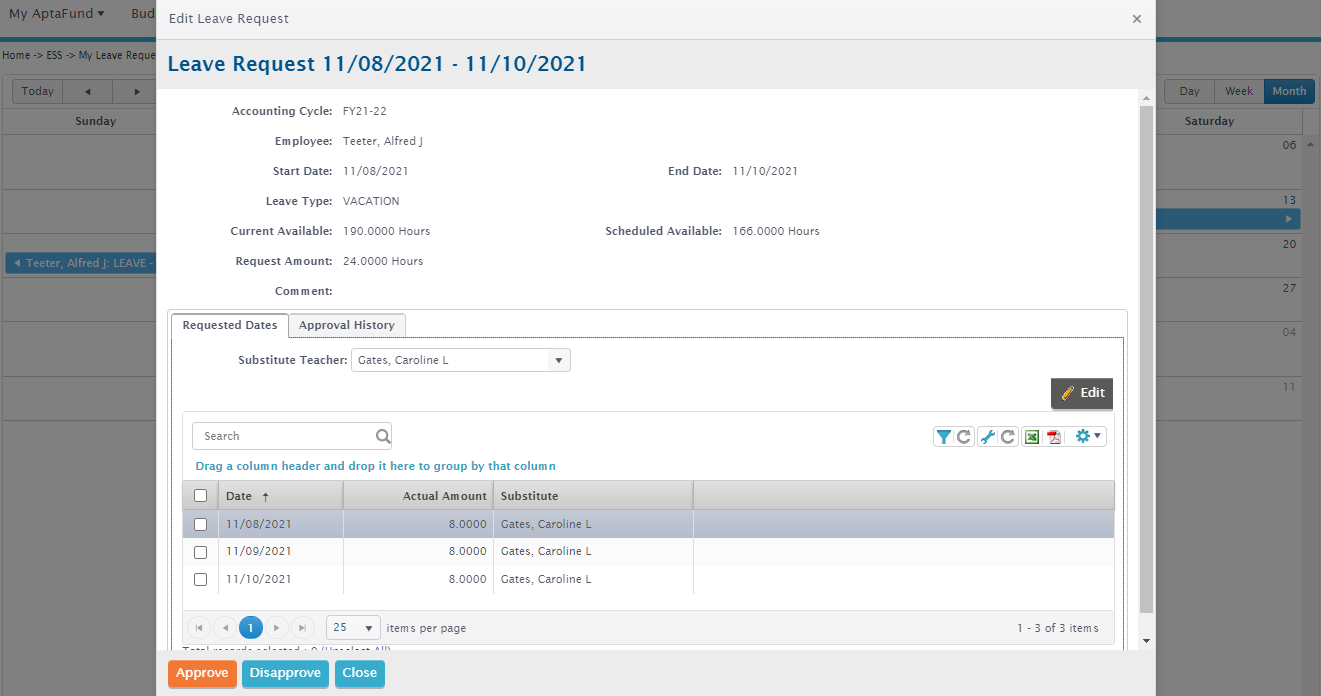Open the Substitute Teacher dropdown
Viewport: 1321px width, 696px height.
click(559, 360)
